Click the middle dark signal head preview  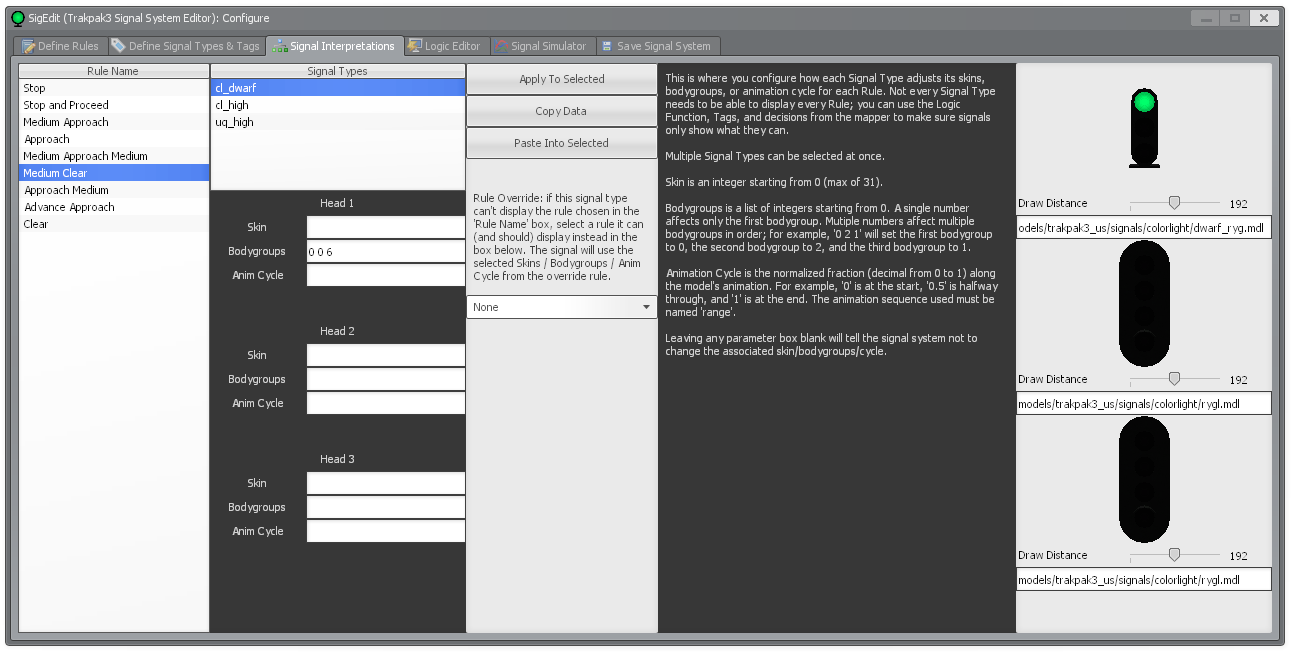click(1144, 303)
